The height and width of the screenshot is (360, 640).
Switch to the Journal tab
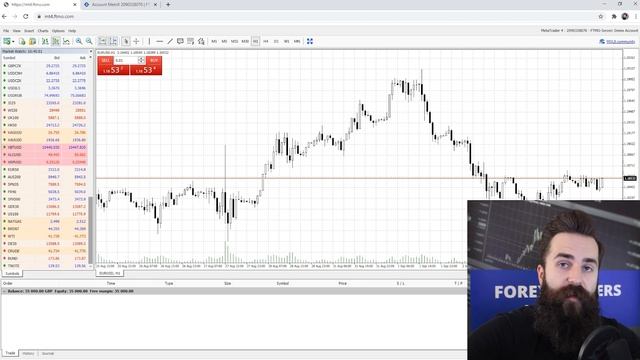[x=48, y=353]
